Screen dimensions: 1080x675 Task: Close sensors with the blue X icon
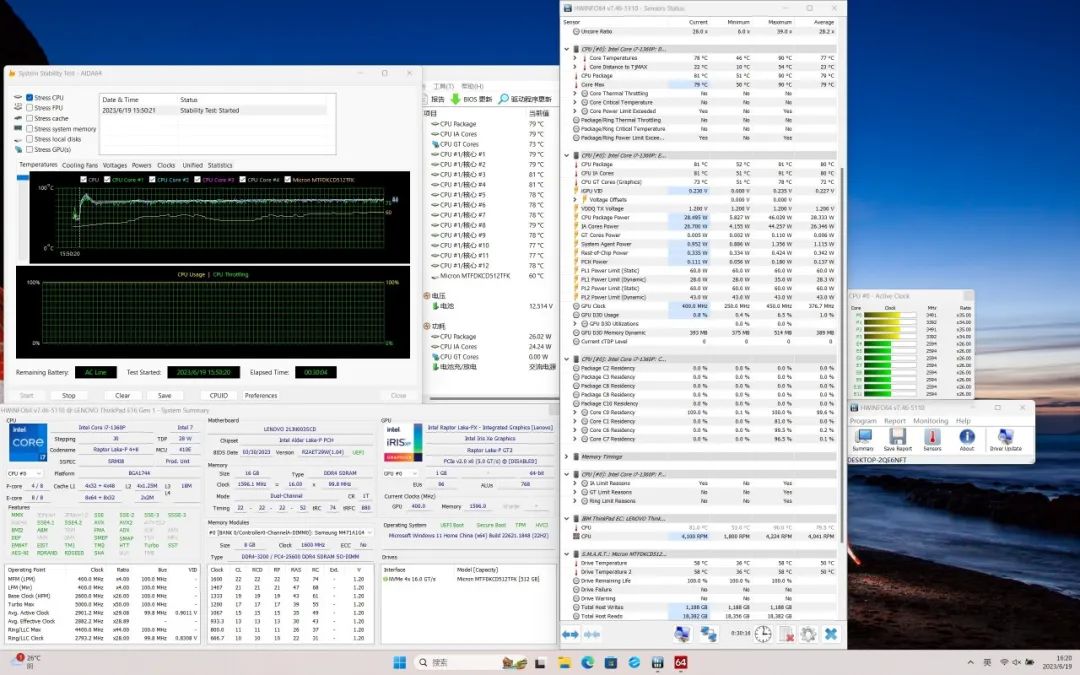831,634
